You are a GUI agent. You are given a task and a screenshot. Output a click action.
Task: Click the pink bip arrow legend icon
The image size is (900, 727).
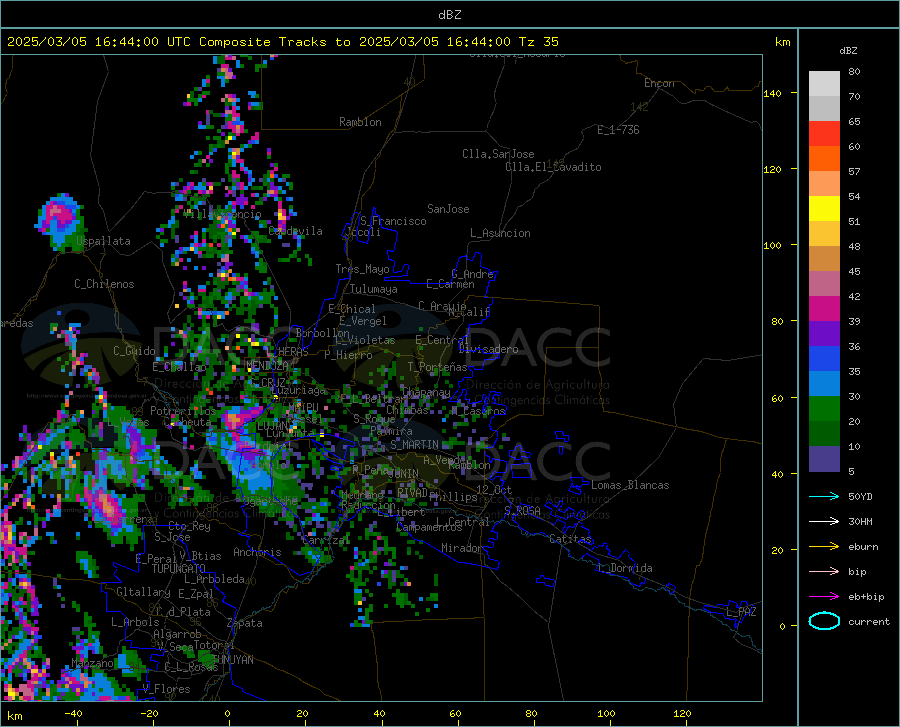[824, 572]
